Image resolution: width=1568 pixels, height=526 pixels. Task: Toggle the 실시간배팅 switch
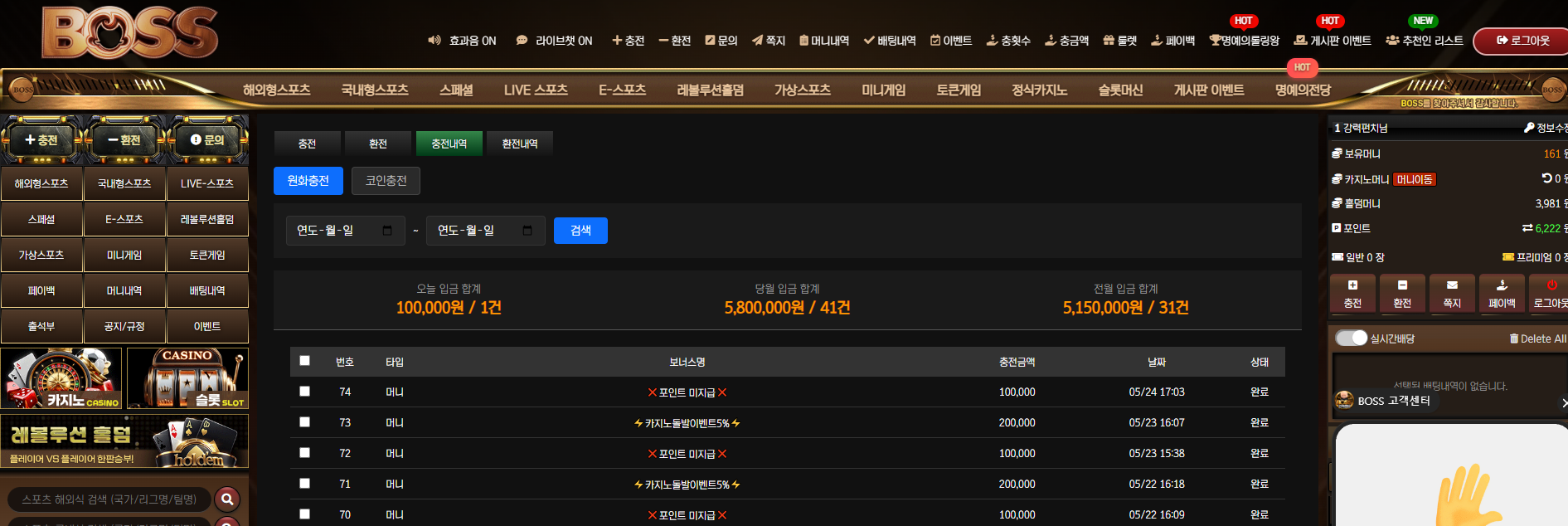1351,338
